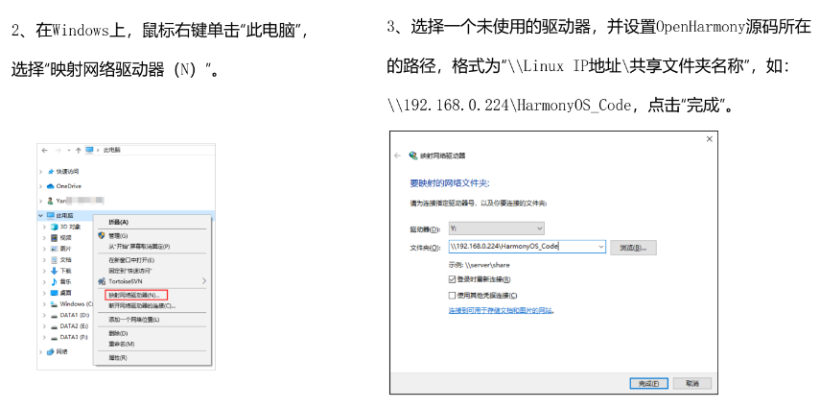Image resolution: width=820 pixels, height=408 pixels.
Task: Click the Quick Access star icon
Action: [x=49, y=171]
